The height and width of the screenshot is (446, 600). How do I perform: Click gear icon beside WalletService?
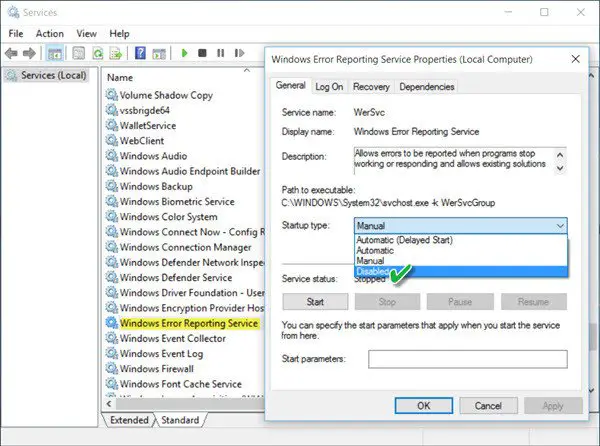coord(111,125)
